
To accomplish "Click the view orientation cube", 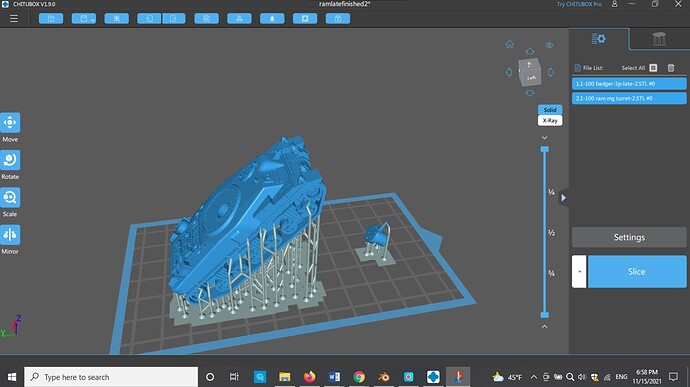I will 529,72.
